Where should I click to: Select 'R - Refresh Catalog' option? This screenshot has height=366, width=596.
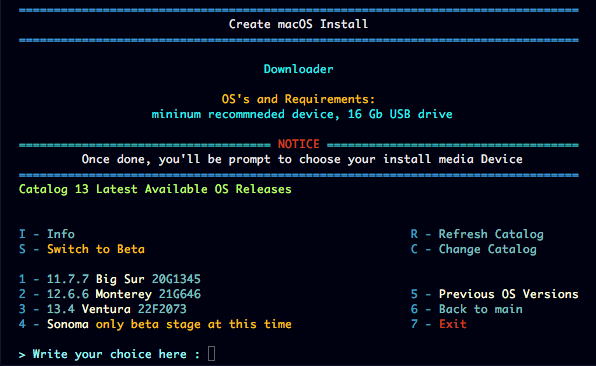[477, 234]
